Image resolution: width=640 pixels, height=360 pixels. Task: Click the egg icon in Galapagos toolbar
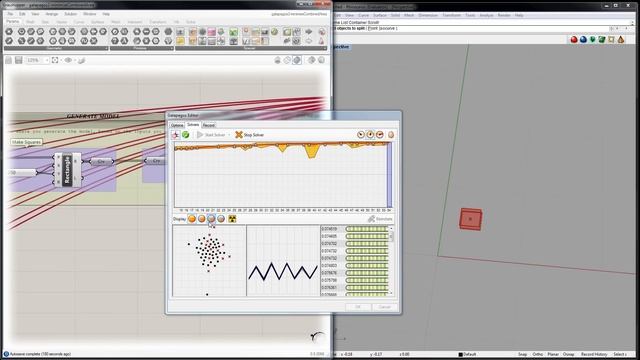tap(391, 135)
